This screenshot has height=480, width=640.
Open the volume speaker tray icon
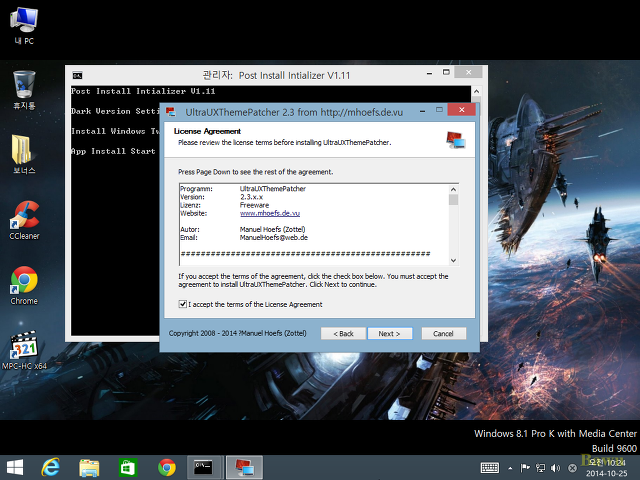pos(555,468)
